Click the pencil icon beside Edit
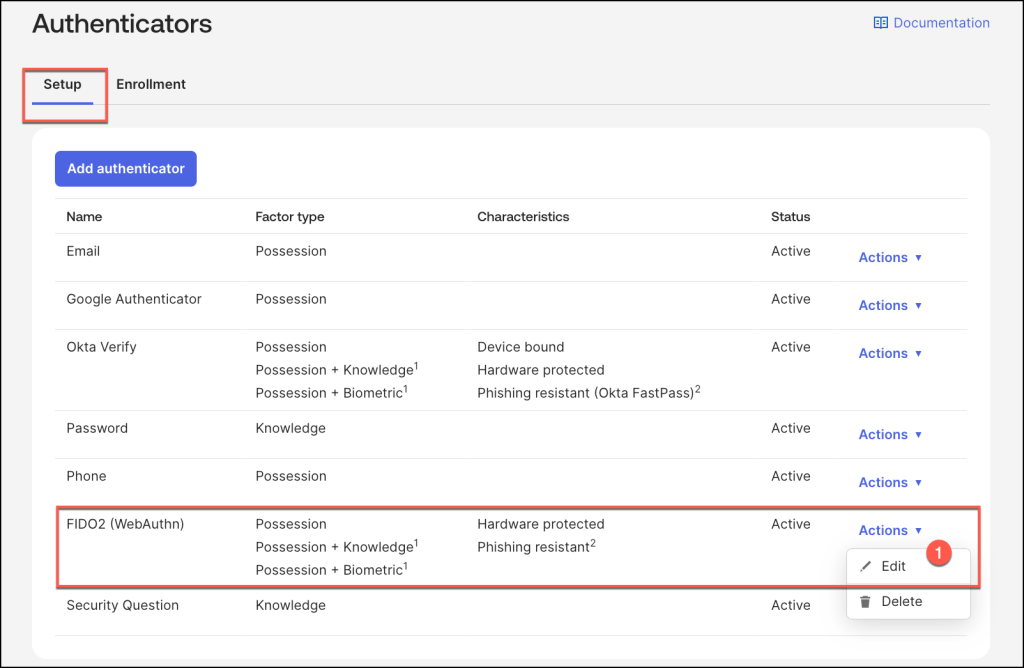1024x668 pixels. click(x=866, y=566)
